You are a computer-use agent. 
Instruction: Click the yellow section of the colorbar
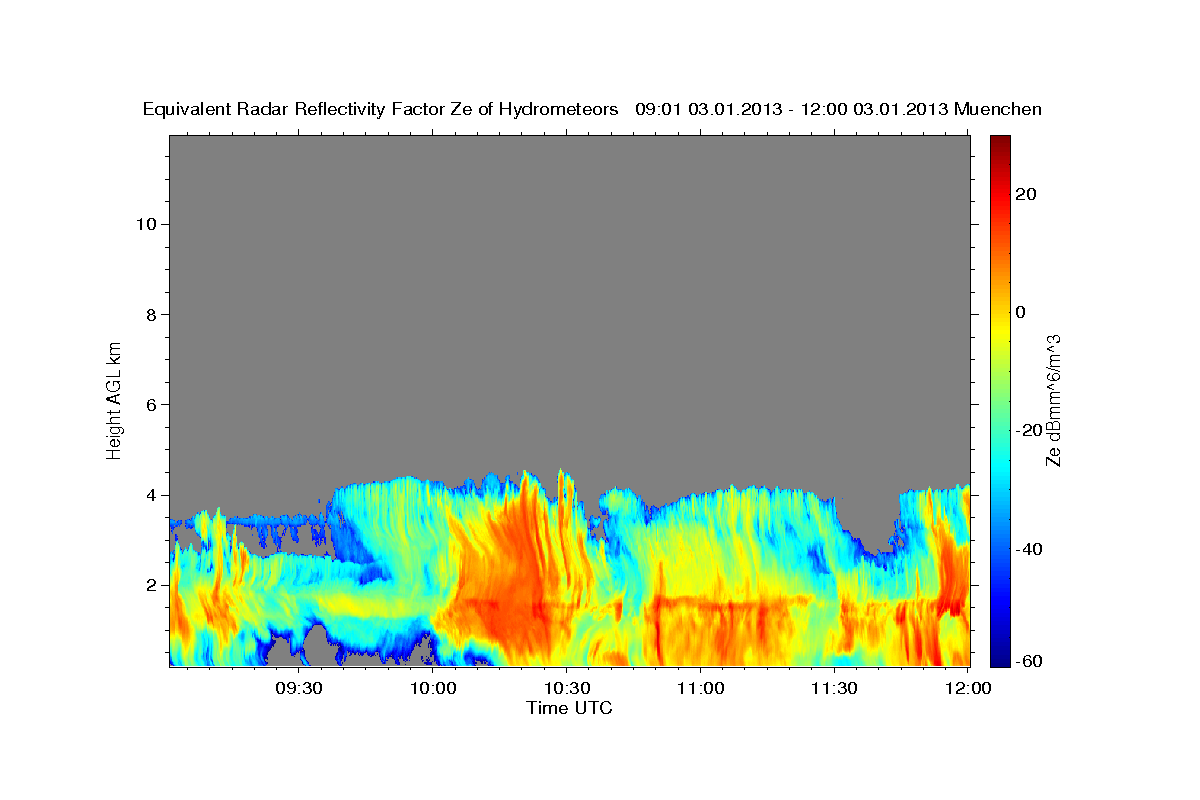1000,330
